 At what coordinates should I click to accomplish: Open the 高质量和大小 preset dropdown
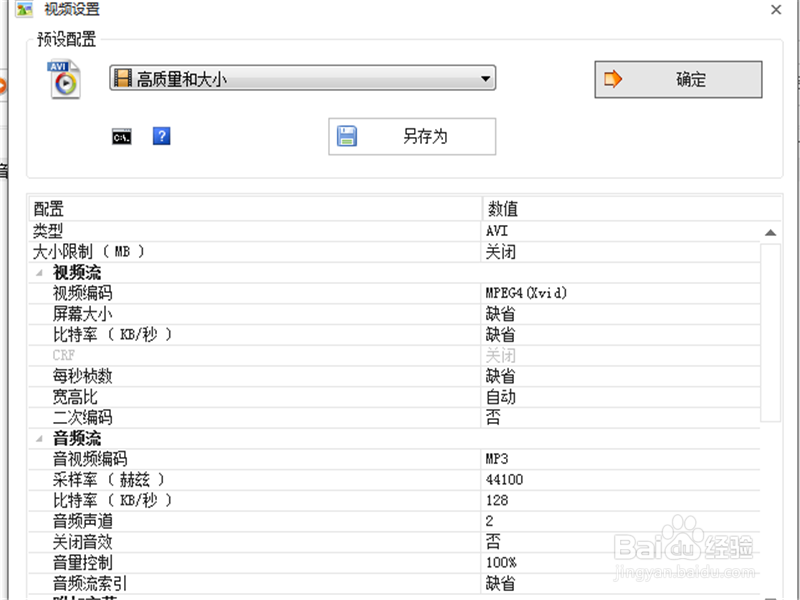(x=486, y=78)
